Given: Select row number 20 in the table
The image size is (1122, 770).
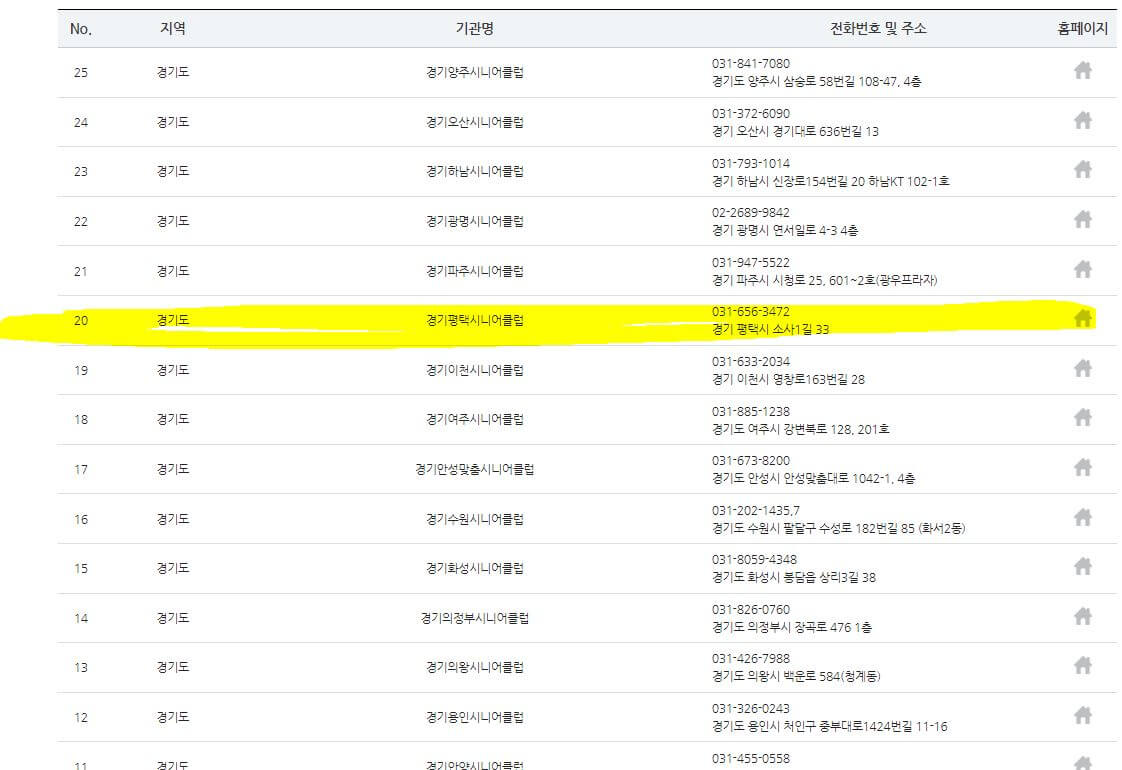Looking at the screenshot, I should click(82, 320).
